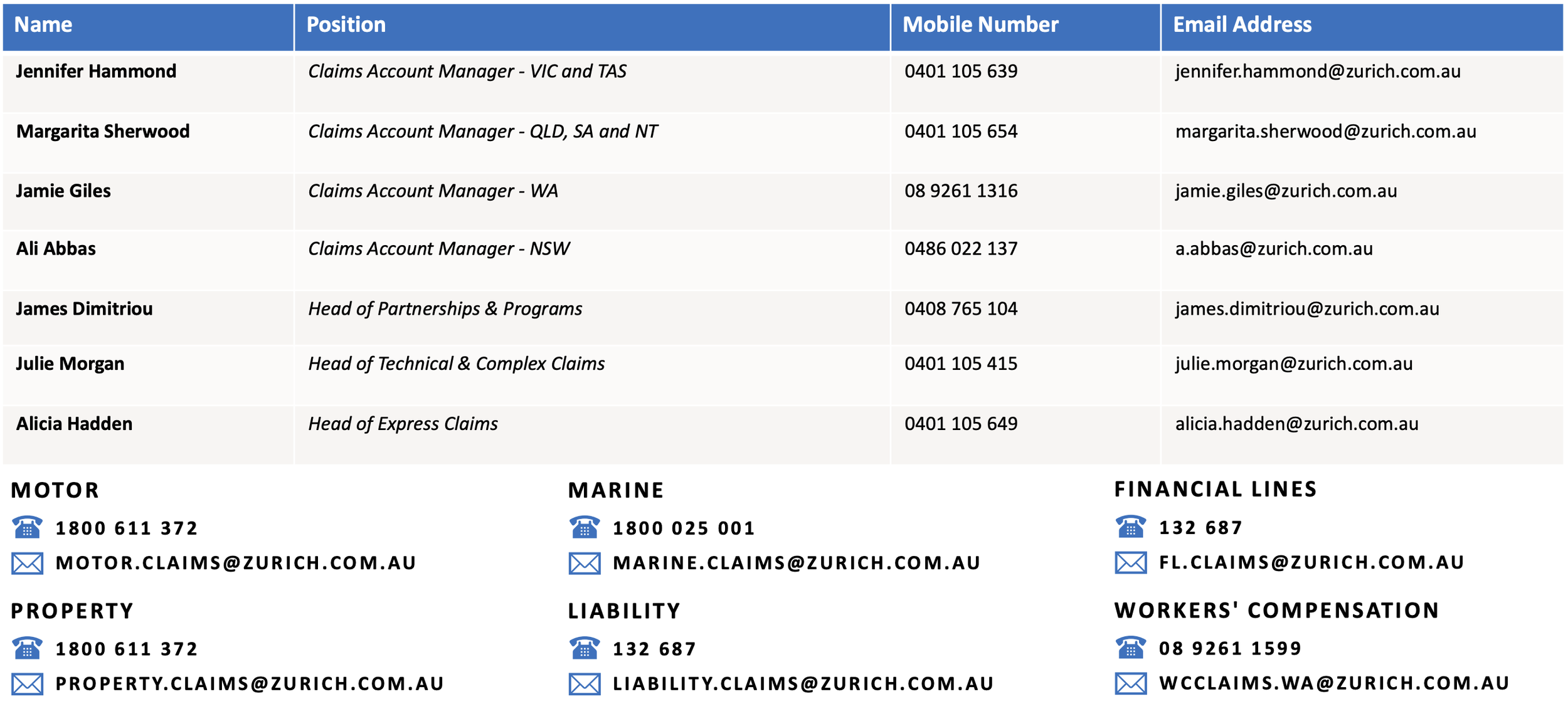The image size is (1568, 704).
Task: Click the Liability envelope icon
Action: [x=585, y=684]
